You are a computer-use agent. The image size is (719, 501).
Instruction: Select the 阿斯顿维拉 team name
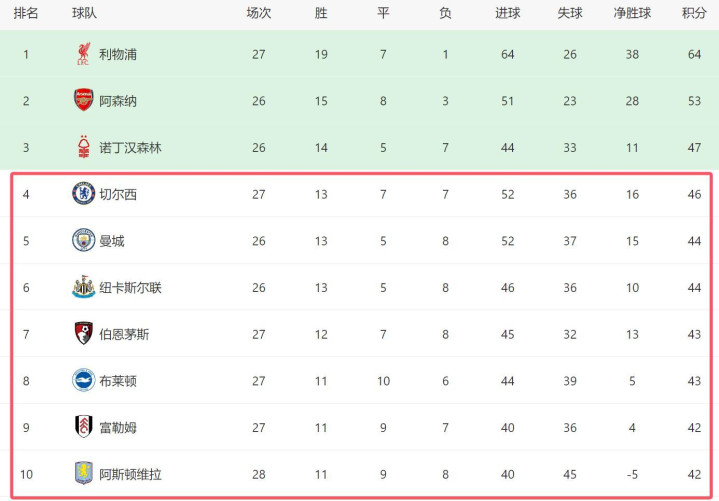[130, 474]
